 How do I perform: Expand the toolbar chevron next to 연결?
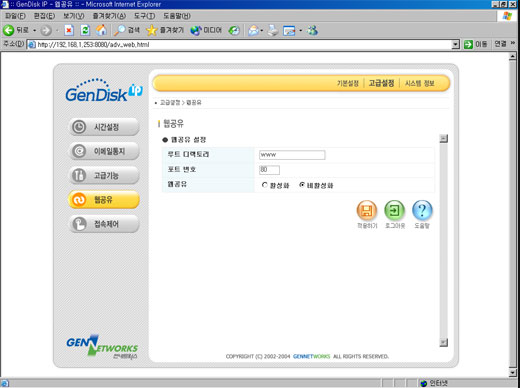(x=513, y=44)
